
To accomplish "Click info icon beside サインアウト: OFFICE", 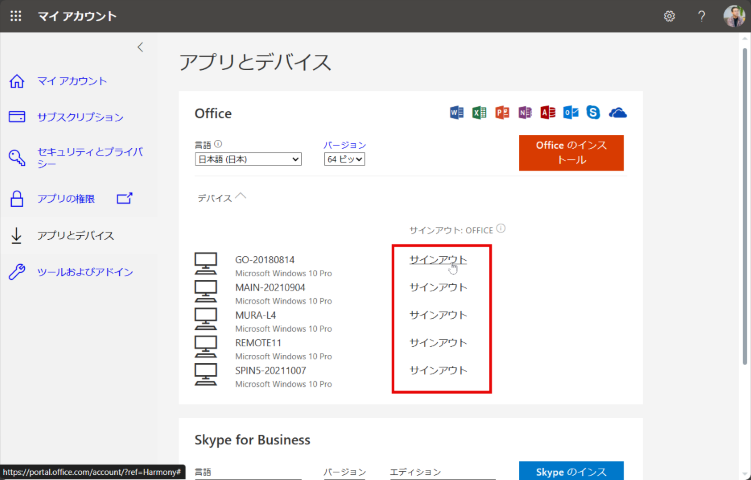I will click(501, 229).
